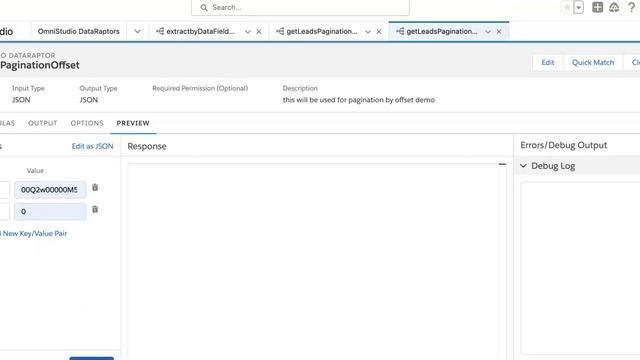Viewport: 640px width, 360px height.
Task: Click the Edit button
Action: click(548, 62)
